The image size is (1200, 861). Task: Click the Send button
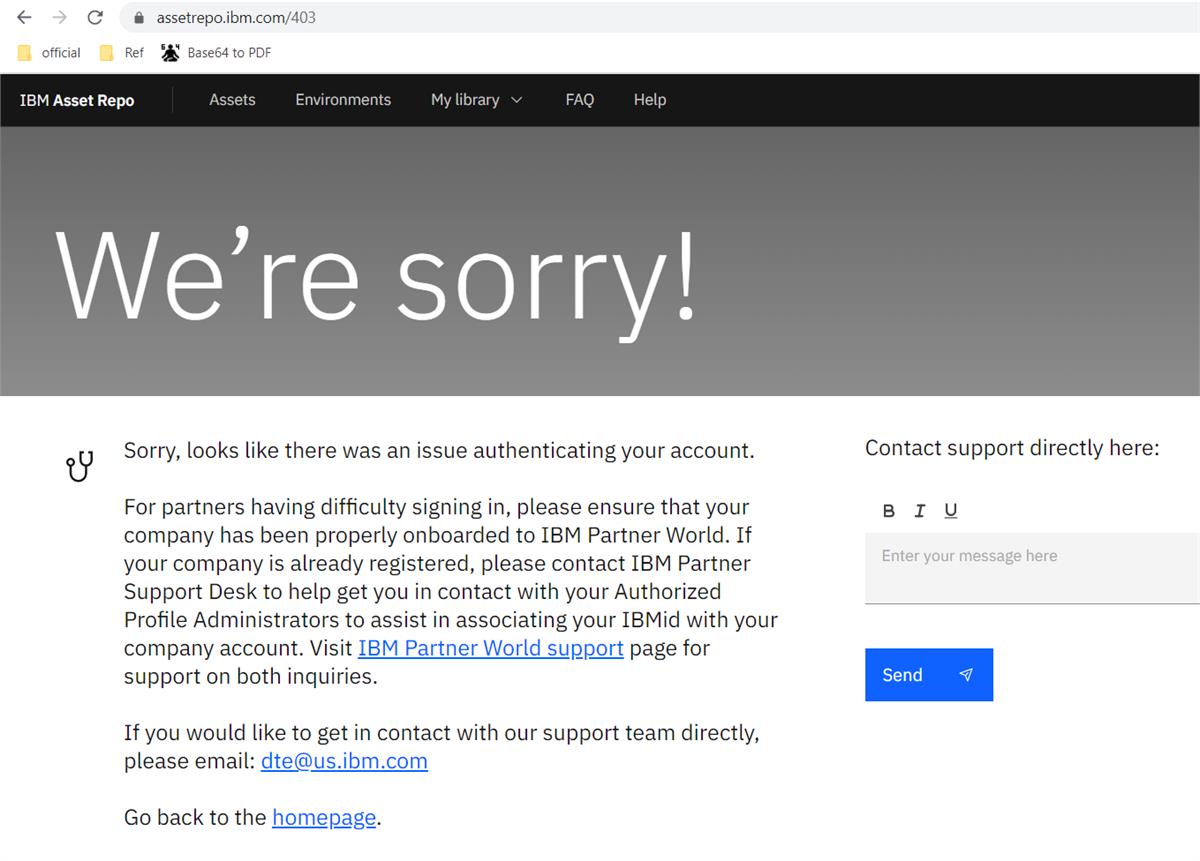tap(929, 675)
